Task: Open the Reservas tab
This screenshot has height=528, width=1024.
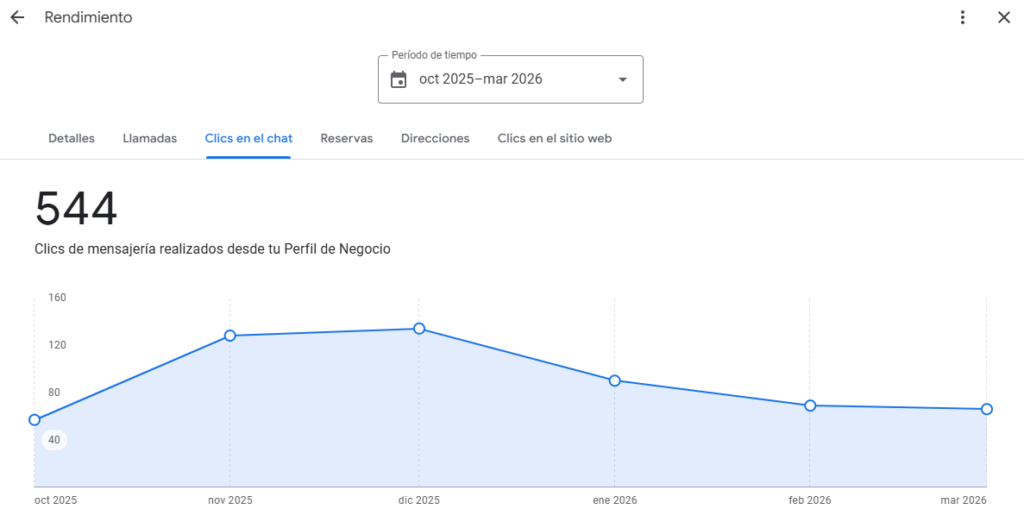Action: (x=347, y=139)
